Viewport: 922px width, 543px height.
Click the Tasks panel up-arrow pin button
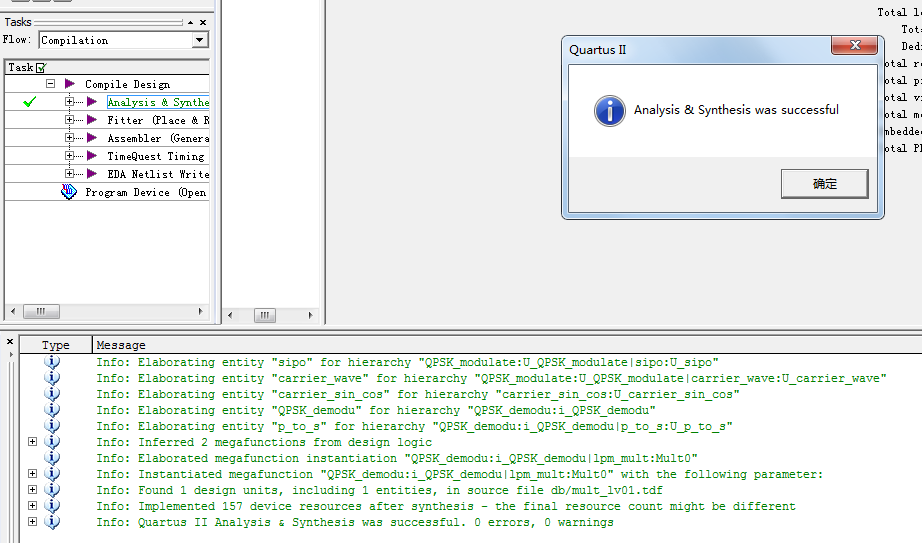pyautogui.click(x=191, y=22)
